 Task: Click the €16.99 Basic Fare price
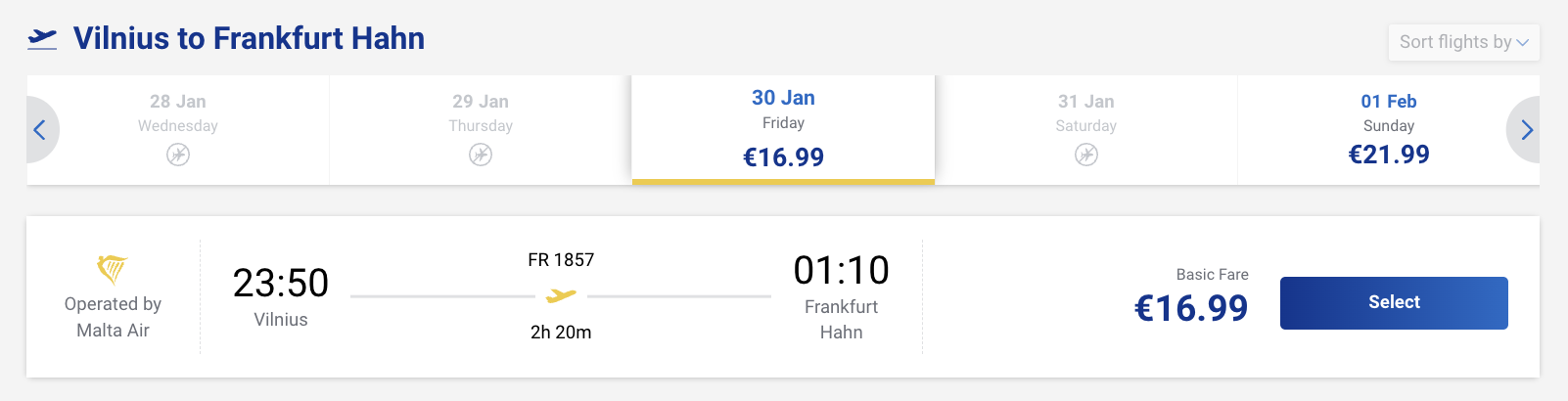1190,308
